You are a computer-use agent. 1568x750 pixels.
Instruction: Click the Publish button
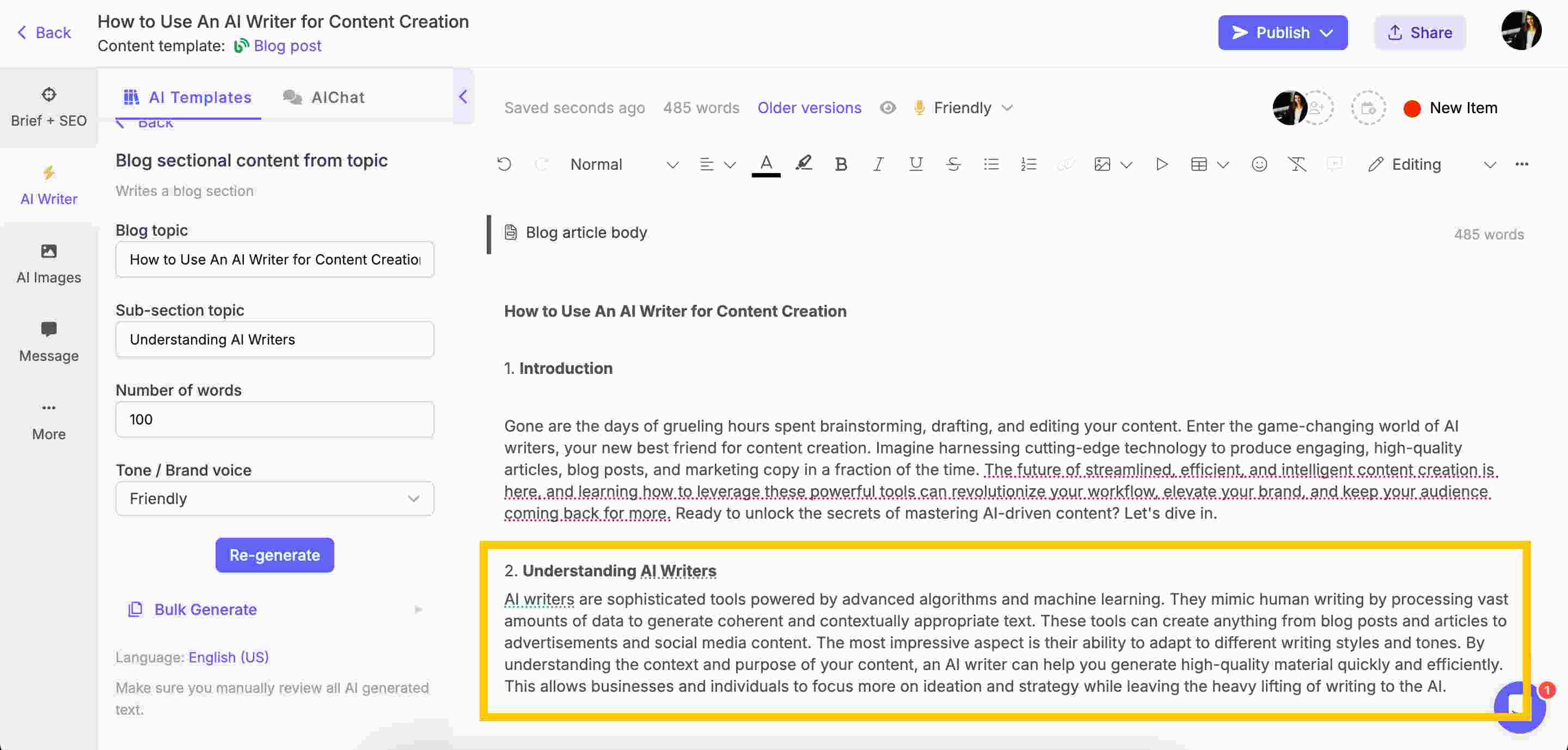1282,33
